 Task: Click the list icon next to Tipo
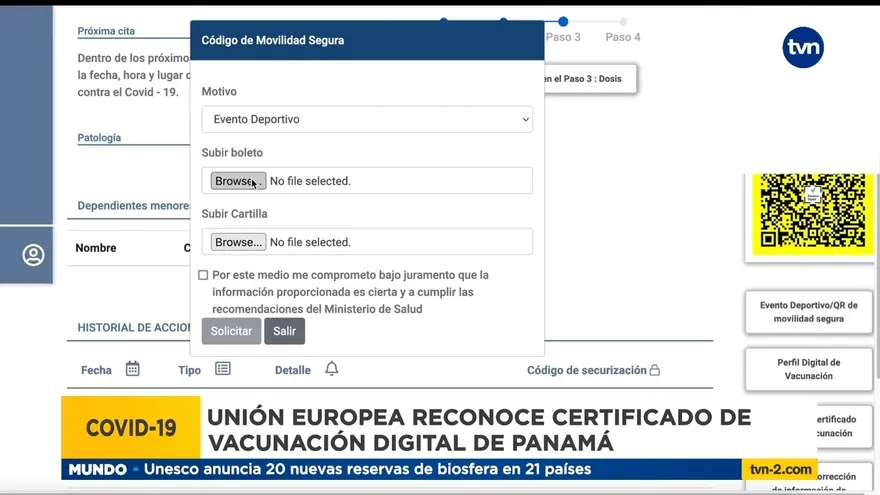(223, 369)
